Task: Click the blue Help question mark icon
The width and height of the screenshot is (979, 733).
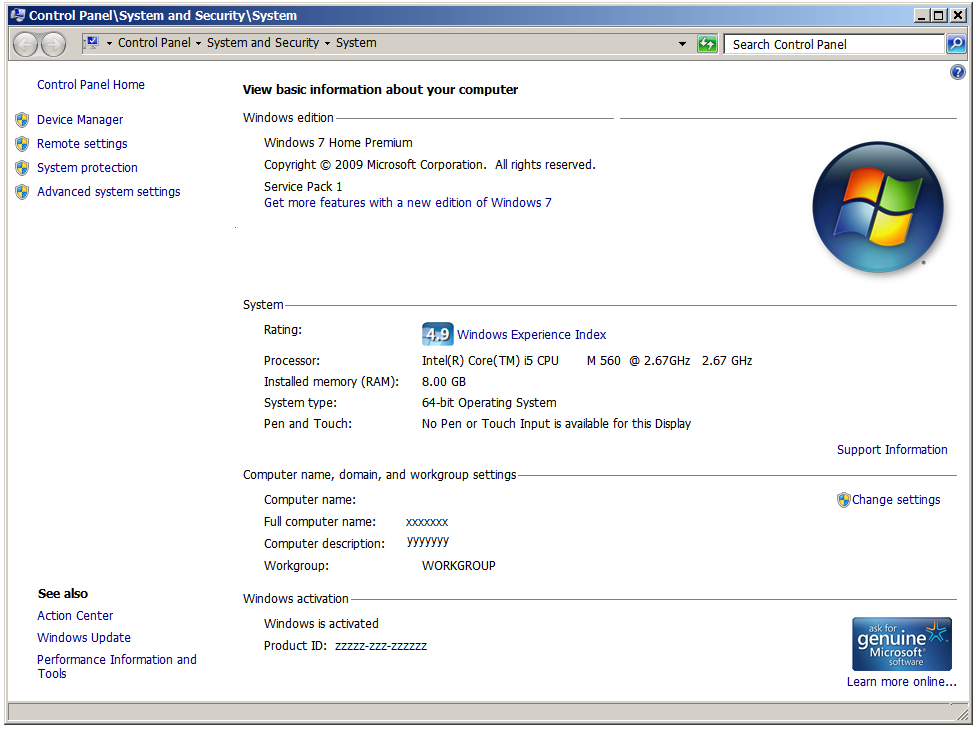Action: 957,72
